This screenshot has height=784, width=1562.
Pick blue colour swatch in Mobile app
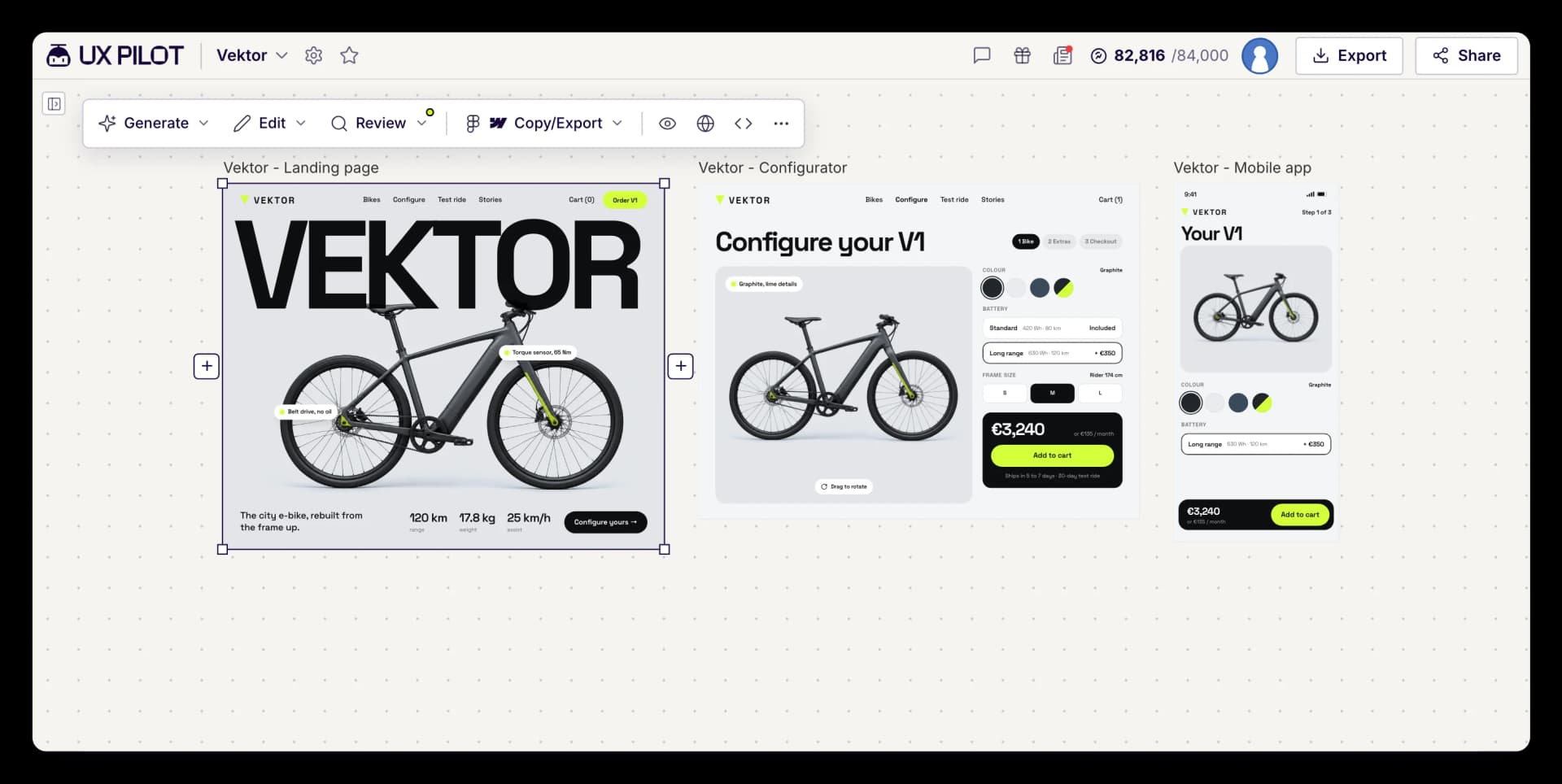[1238, 403]
